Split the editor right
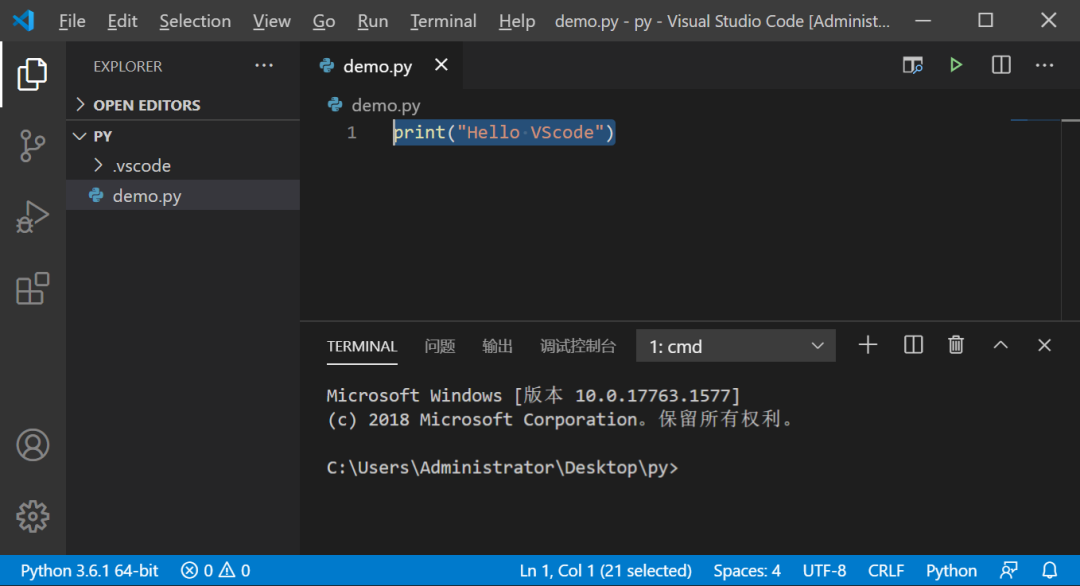The width and height of the screenshot is (1080, 586). [1001, 65]
